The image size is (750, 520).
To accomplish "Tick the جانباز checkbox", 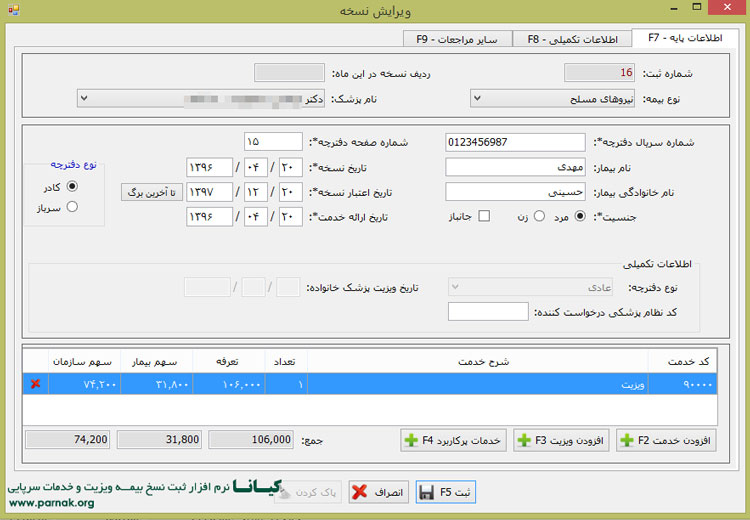I will pos(484,216).
